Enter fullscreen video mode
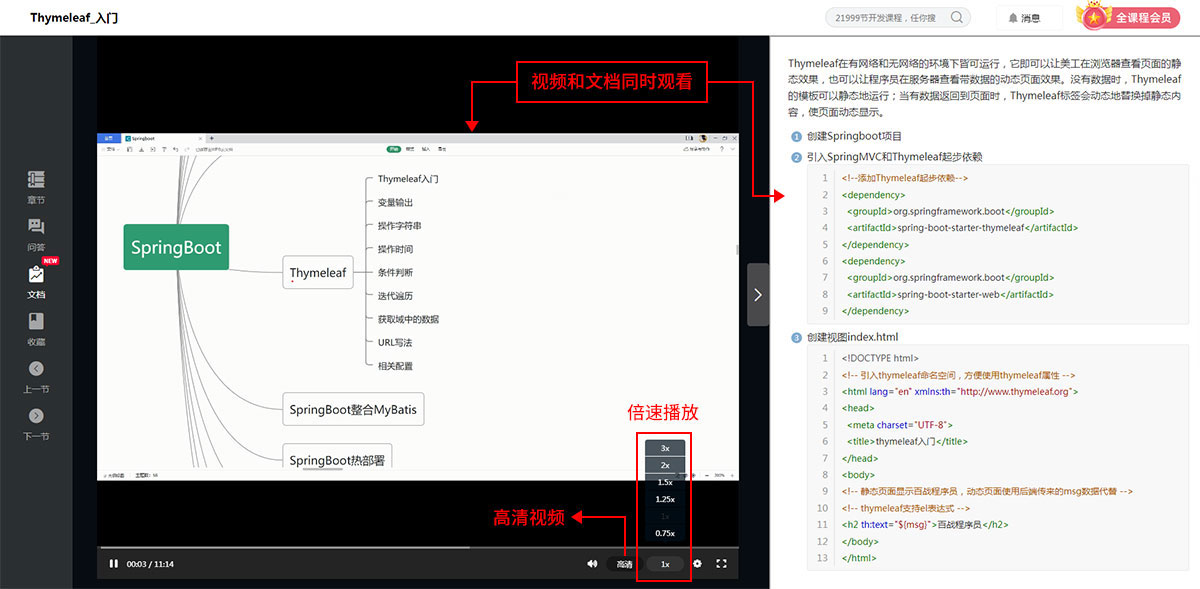The width and height of the screenshot is (1200, 589). (x=721, y=564)
